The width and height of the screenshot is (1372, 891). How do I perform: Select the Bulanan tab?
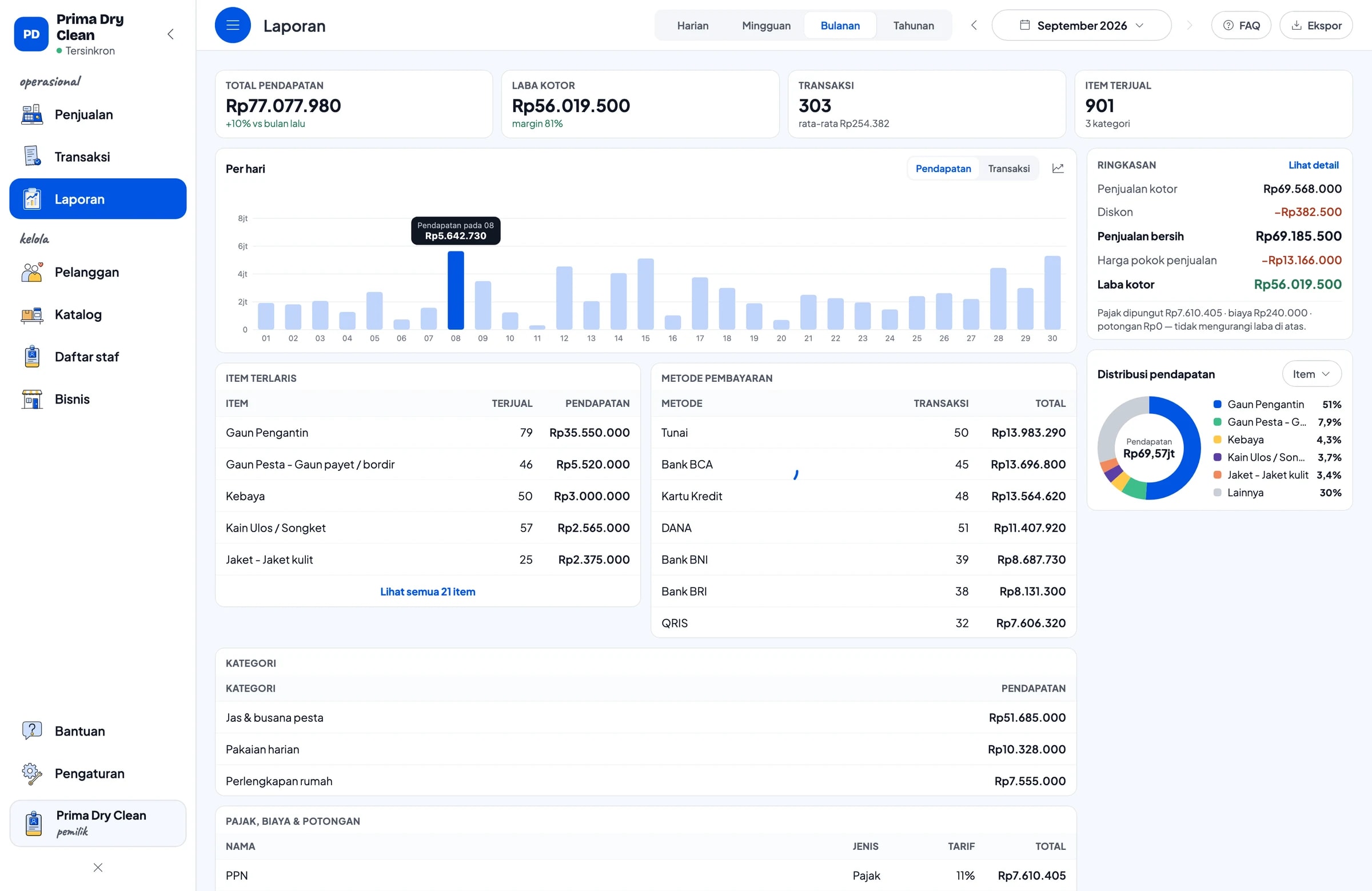click(840, 25)
